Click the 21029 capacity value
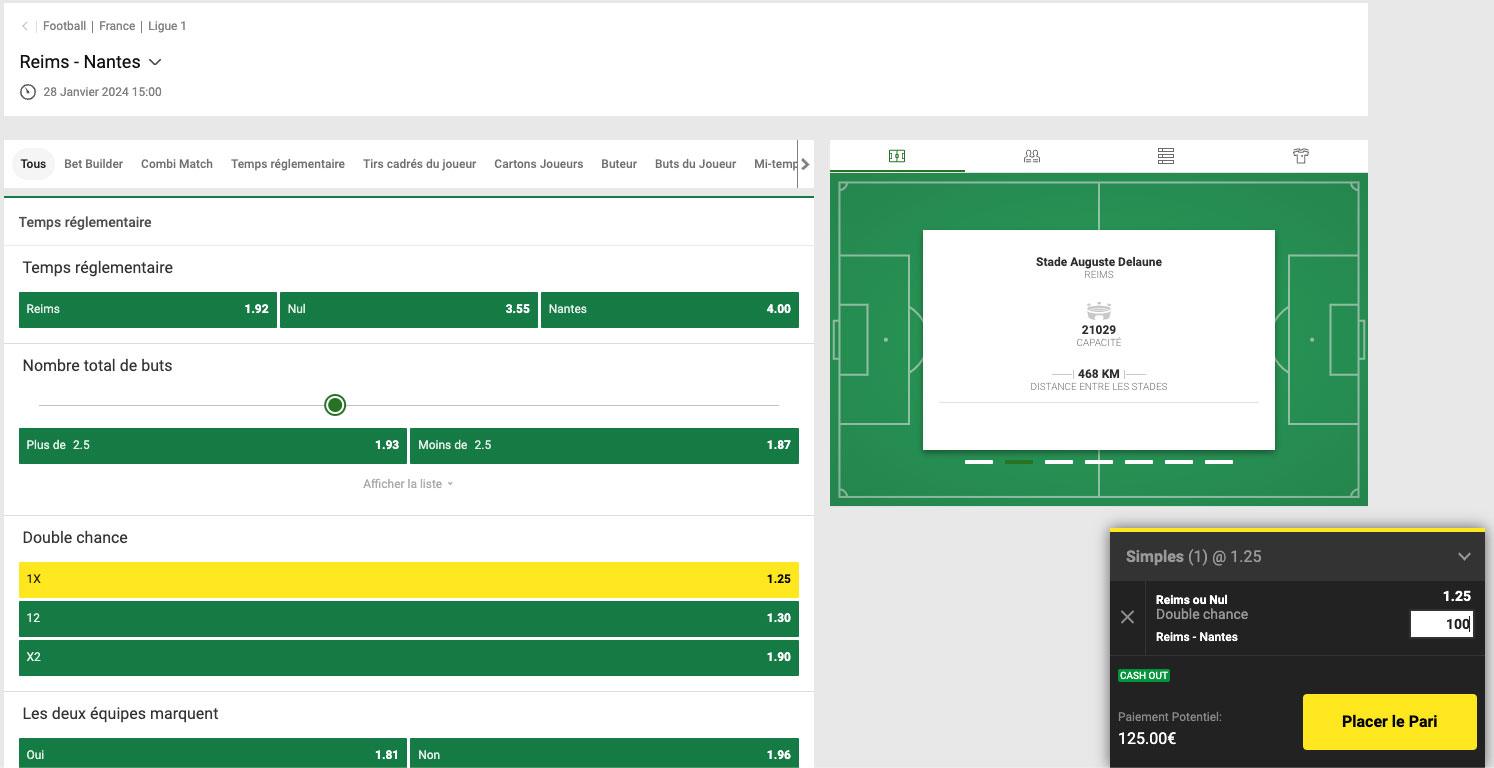 [1099, 330]
